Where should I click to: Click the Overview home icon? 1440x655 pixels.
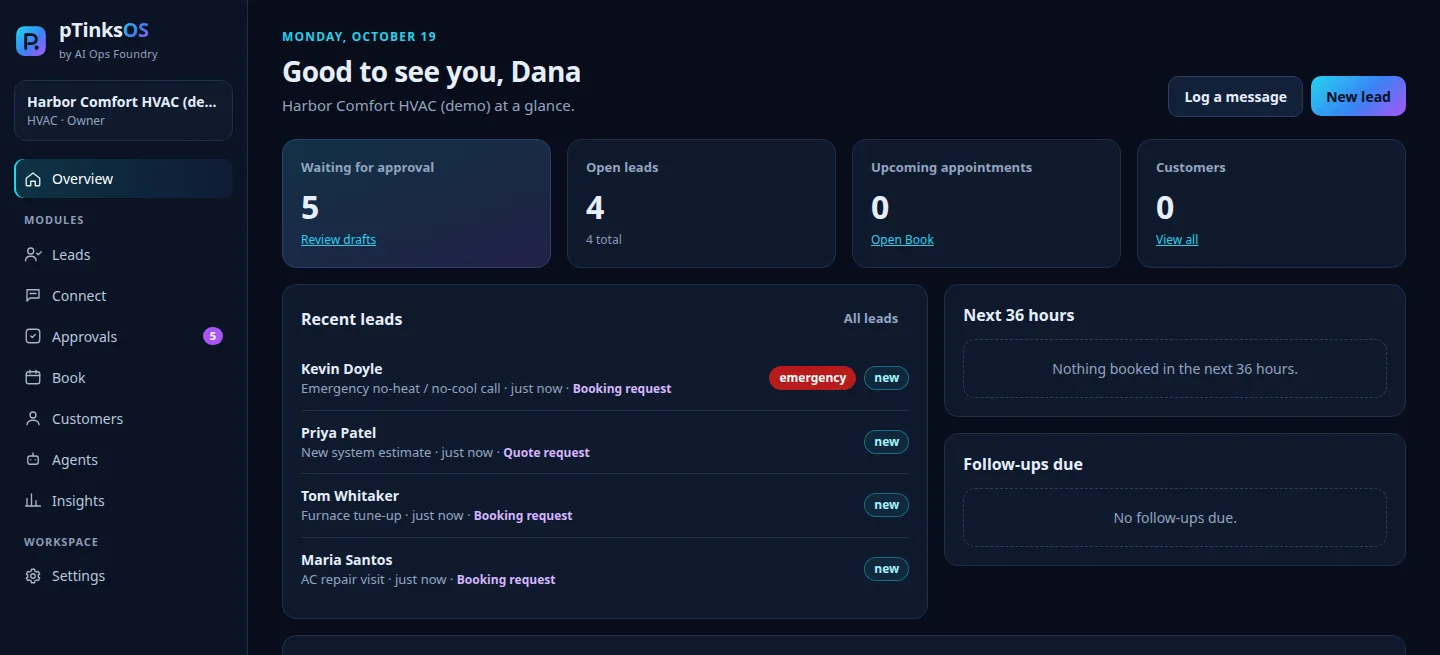(x=33, y=179)
